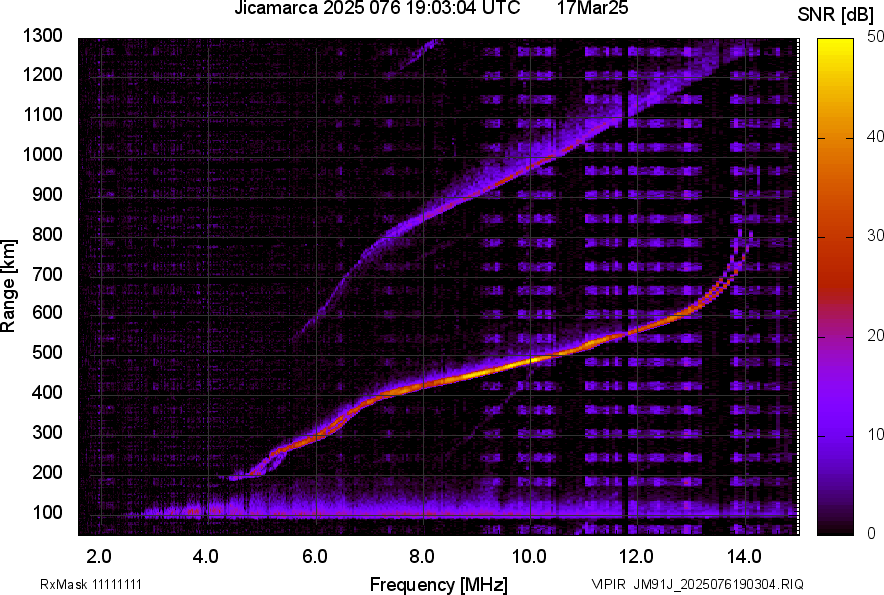Click the SNR color scale bar
Image resolution: width=884 pixels, height=595 pixels.
click(x=835, y=287)
